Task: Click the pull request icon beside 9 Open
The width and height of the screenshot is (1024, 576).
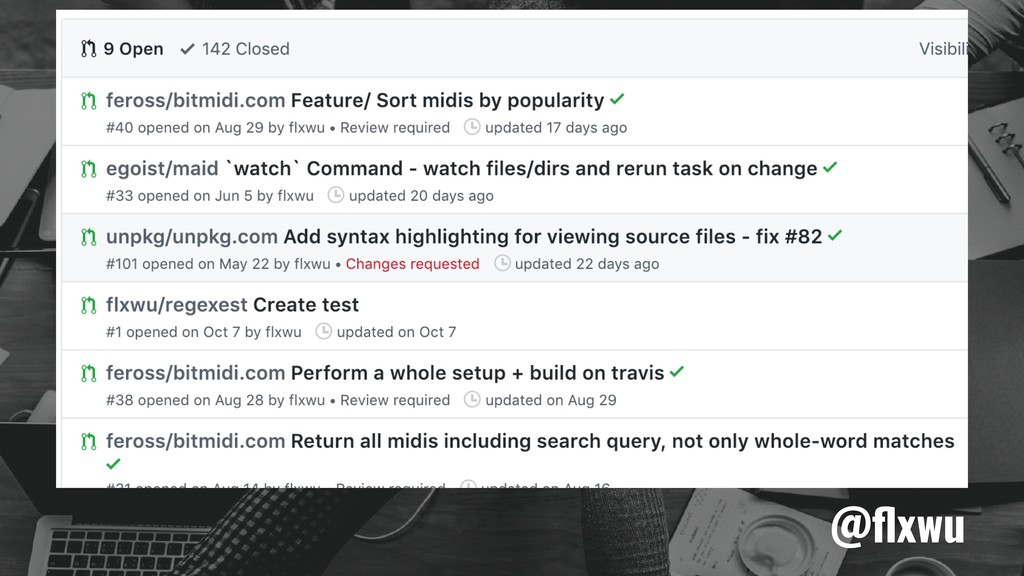Action: (x=88, y=49)
